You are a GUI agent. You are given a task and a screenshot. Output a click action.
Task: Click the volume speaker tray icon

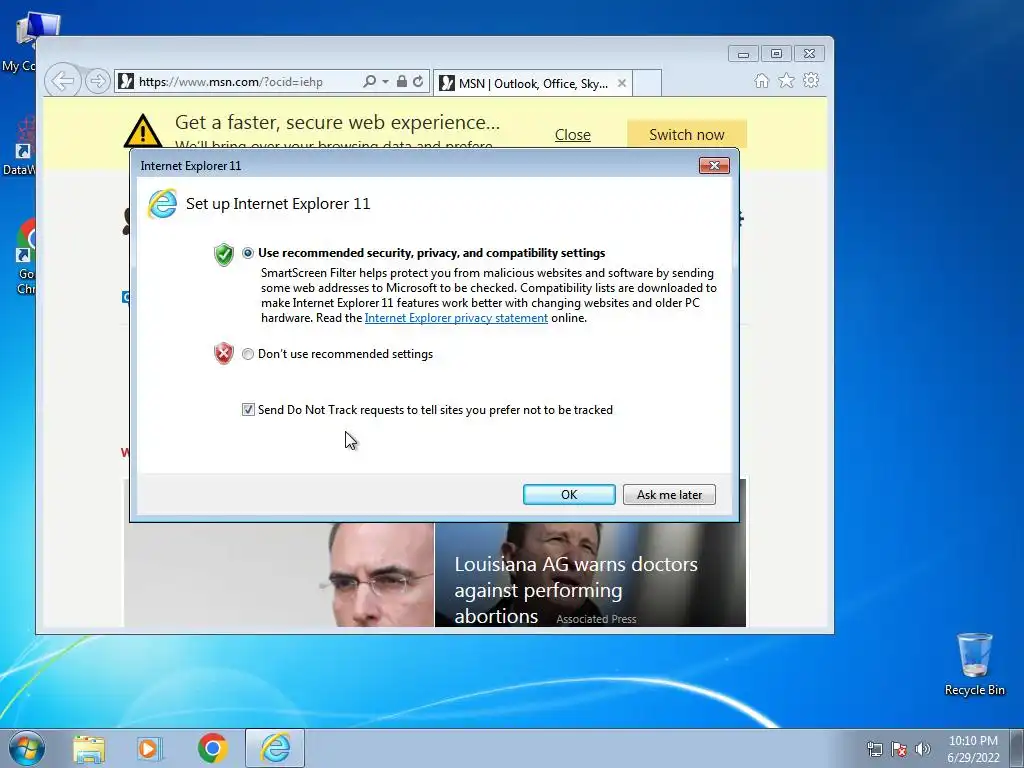[x=922, y=749]
